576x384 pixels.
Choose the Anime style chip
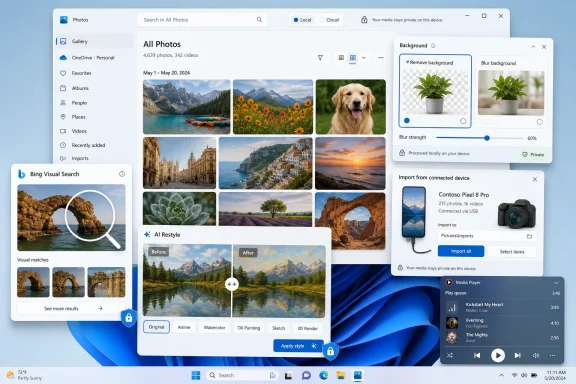click(184, 327)
